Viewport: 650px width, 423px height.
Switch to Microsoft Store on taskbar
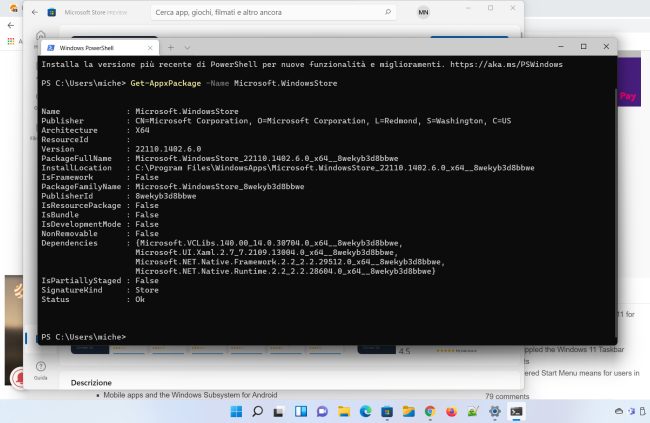click(387, 411)
